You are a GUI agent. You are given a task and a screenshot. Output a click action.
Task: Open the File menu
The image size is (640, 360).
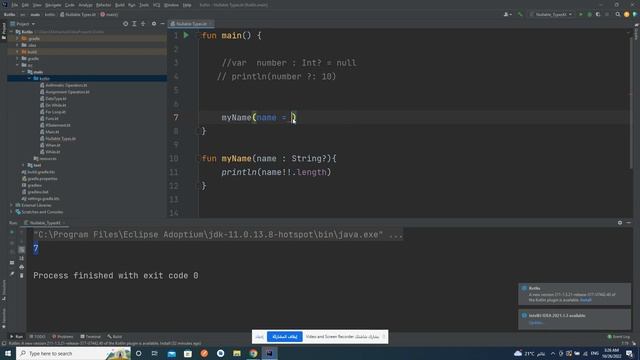(15, 5)
